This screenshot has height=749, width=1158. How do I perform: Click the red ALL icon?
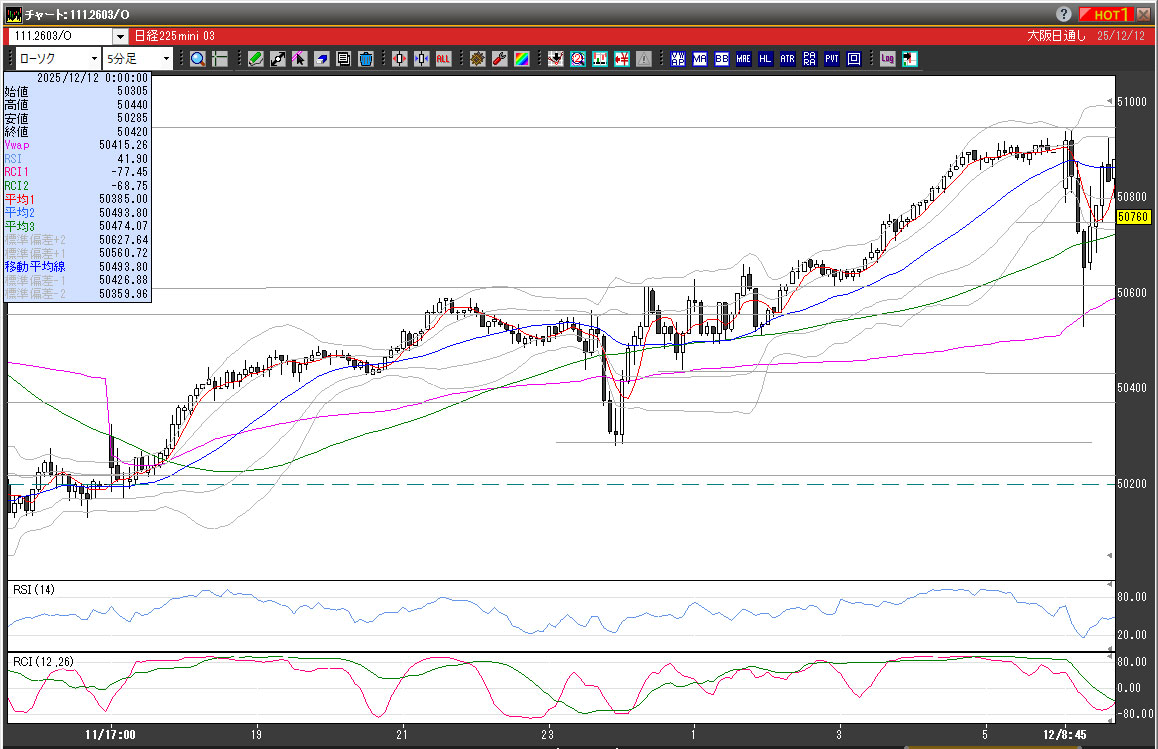tap(443, 59)
